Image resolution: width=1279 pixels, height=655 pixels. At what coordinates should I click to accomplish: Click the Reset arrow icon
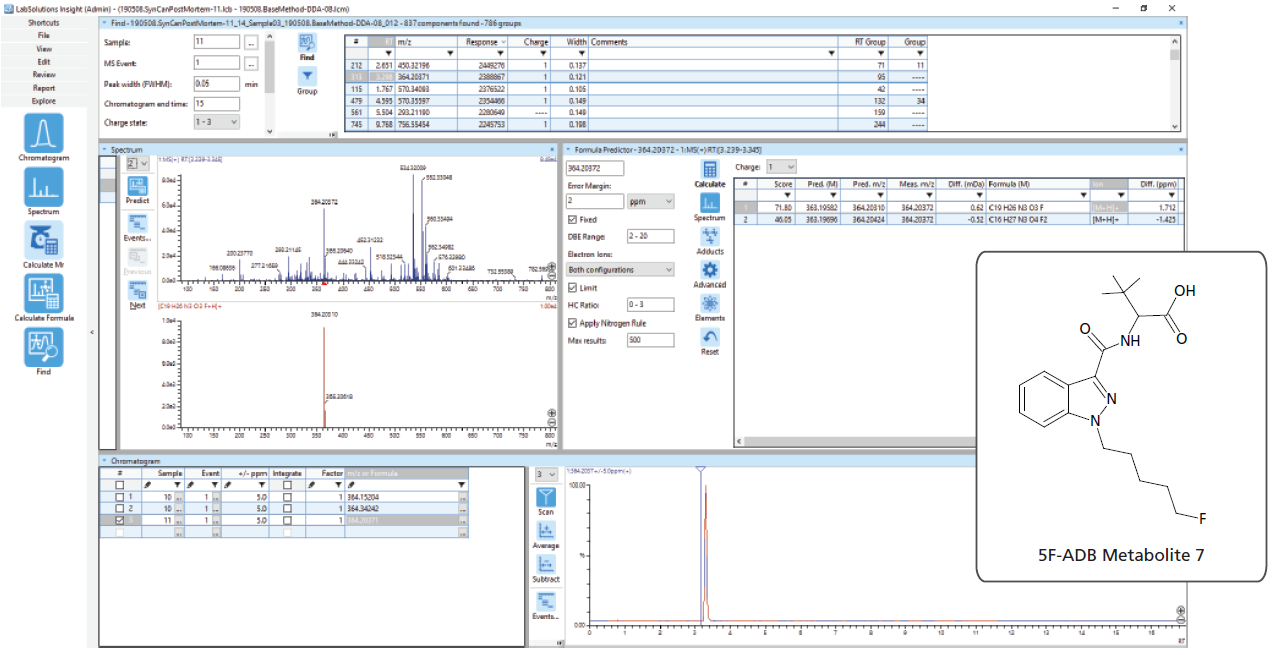(710, 337)
